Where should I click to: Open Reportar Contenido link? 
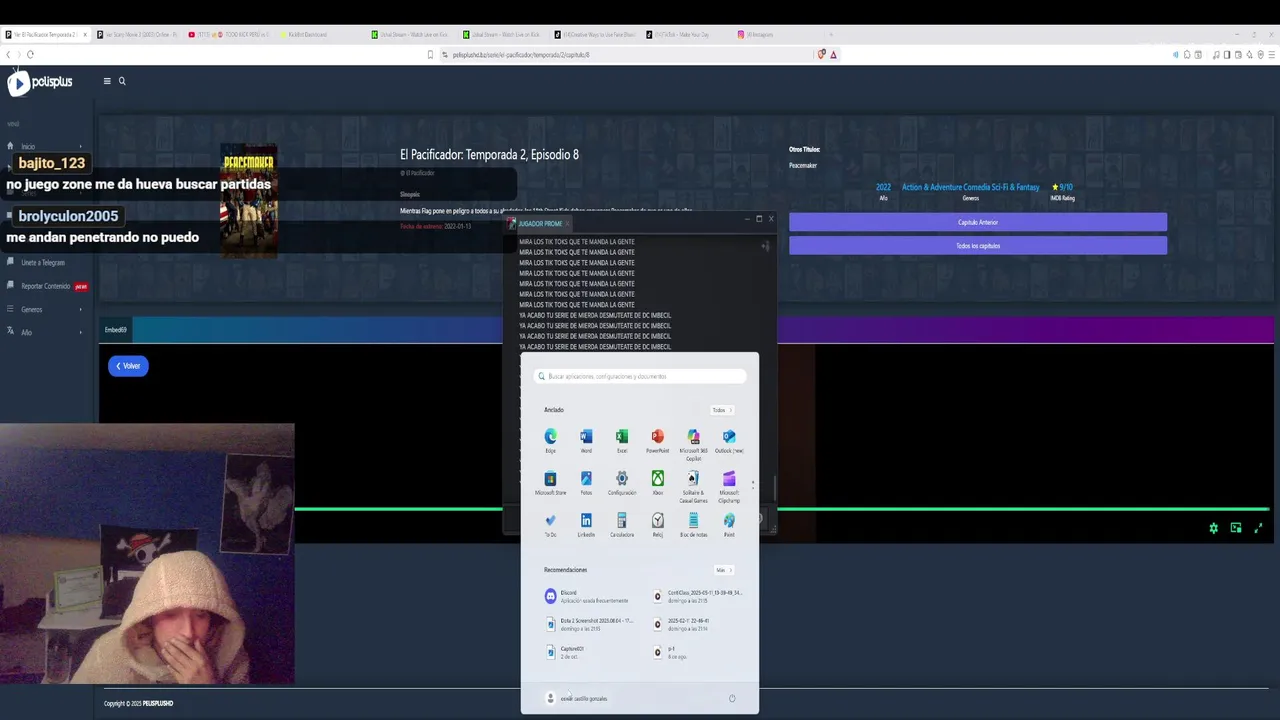click(48, 286)
